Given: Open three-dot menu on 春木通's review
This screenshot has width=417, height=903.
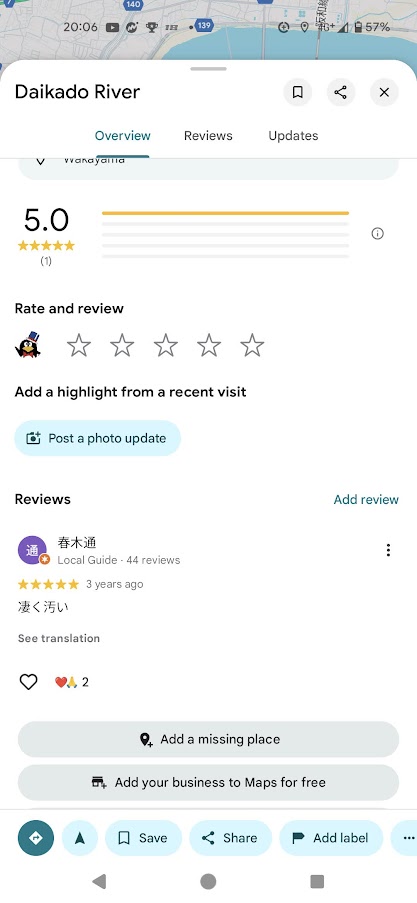Looking at the screenshot, I should point(388,551).
